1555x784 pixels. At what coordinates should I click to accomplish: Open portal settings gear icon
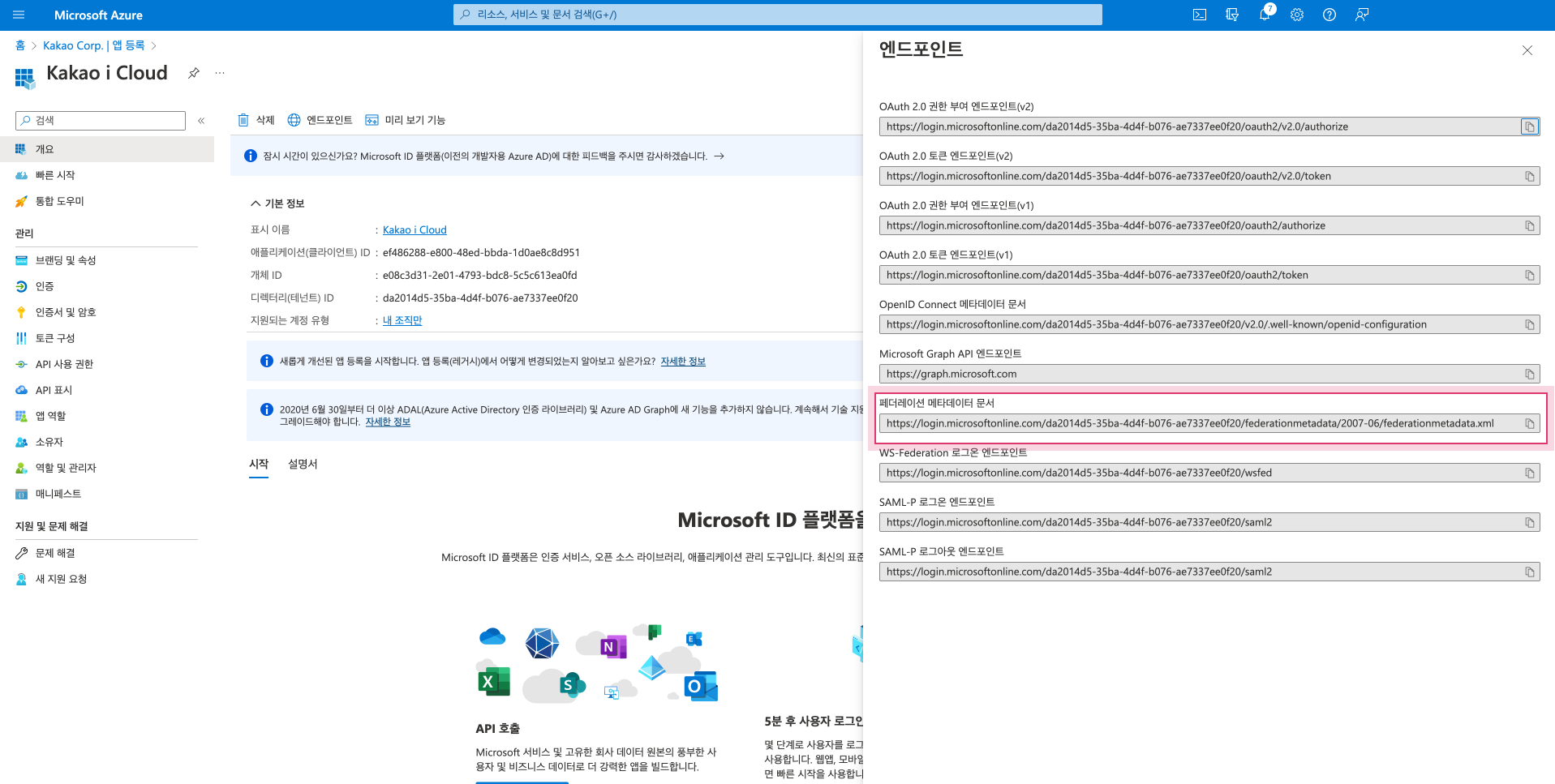point(1297,15)
